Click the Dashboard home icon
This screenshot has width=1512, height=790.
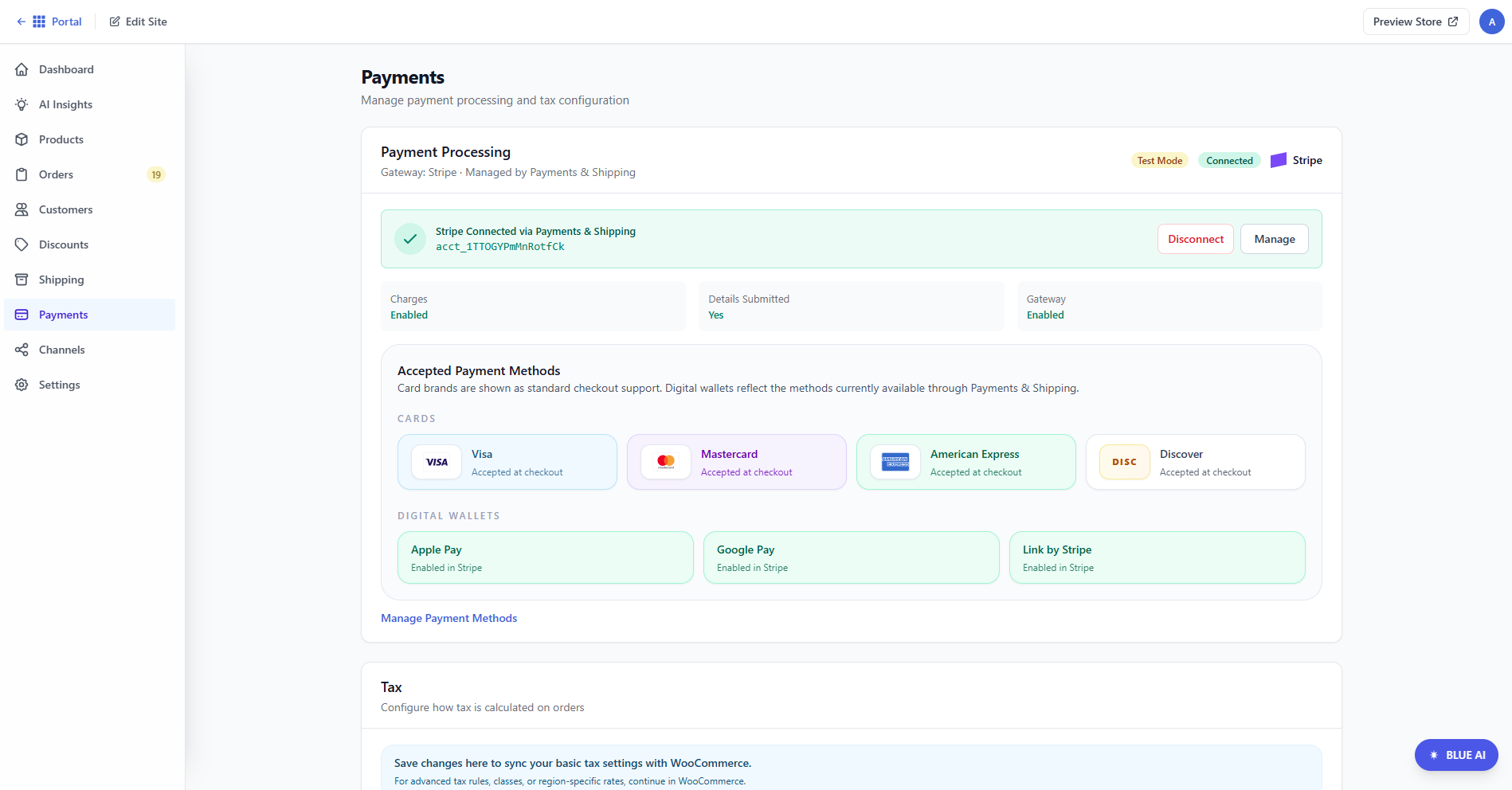point(22,69)
